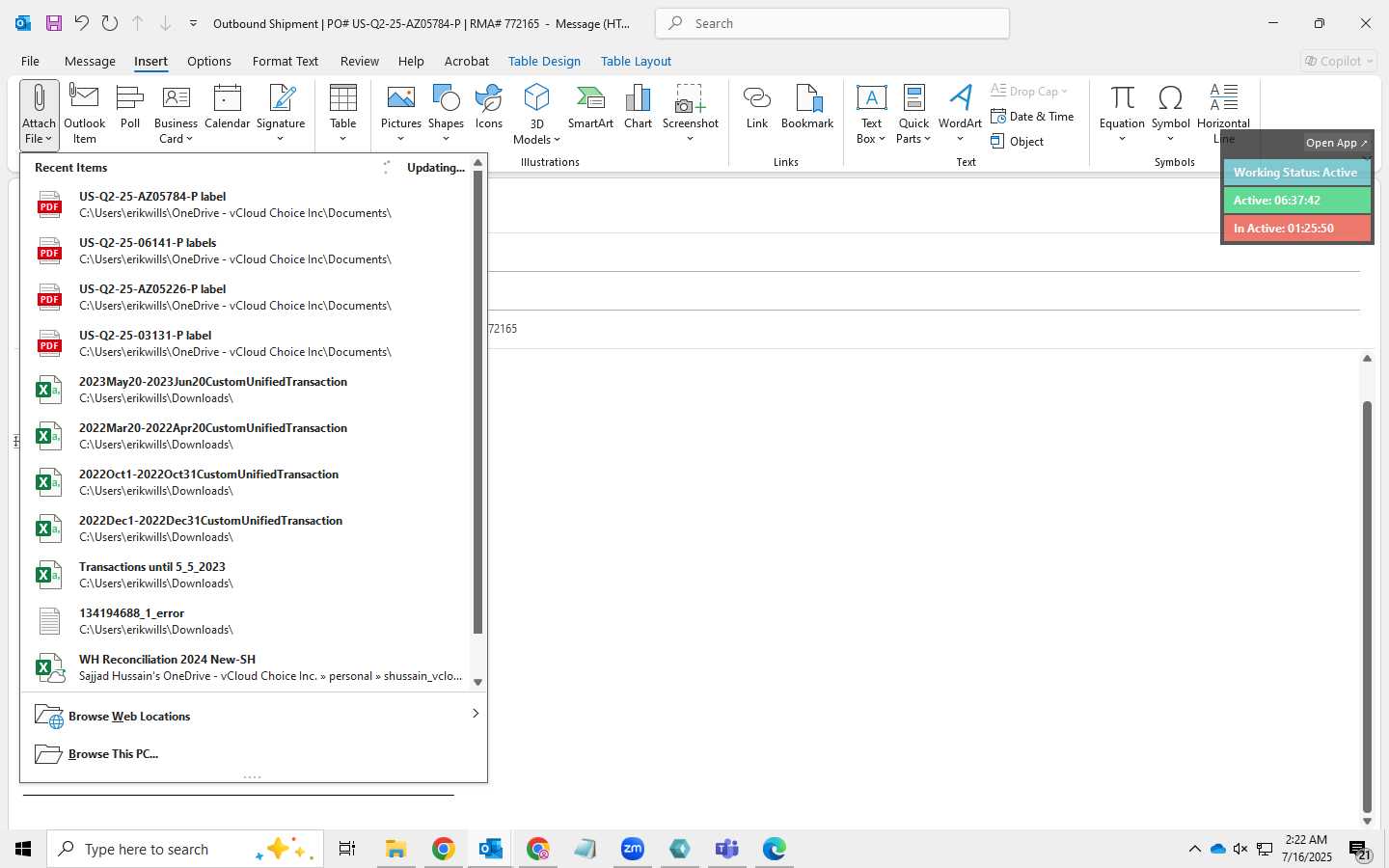Open the Equation menu
This screenshot has width=1389, height=868.
[x=1122, y=115]
